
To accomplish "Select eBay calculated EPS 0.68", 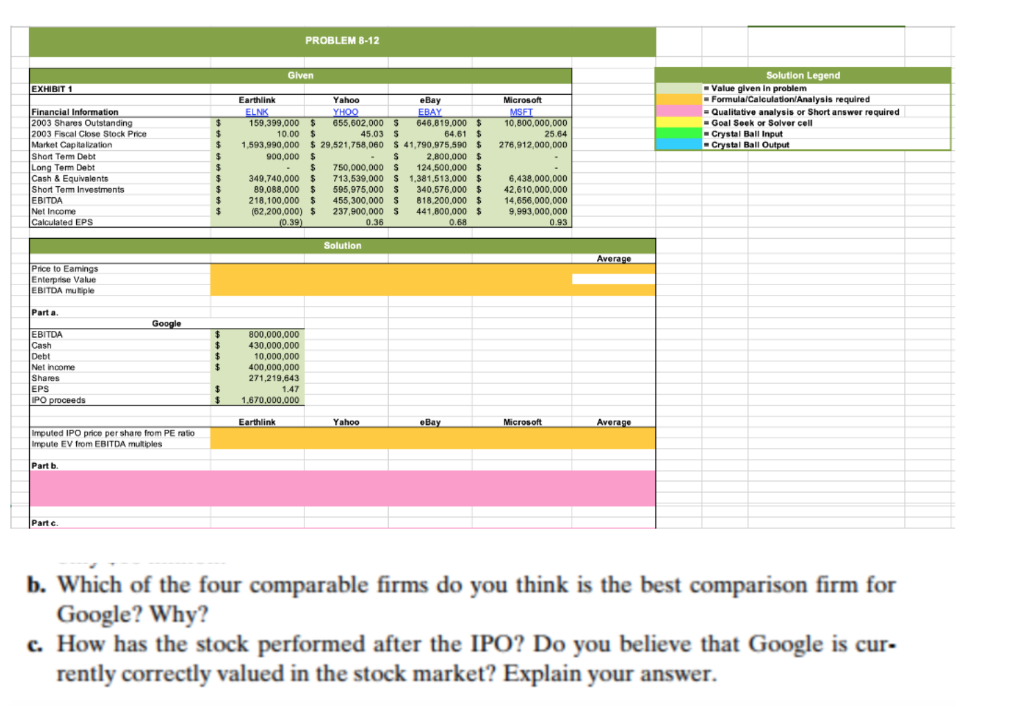I will tap(458, 223).
